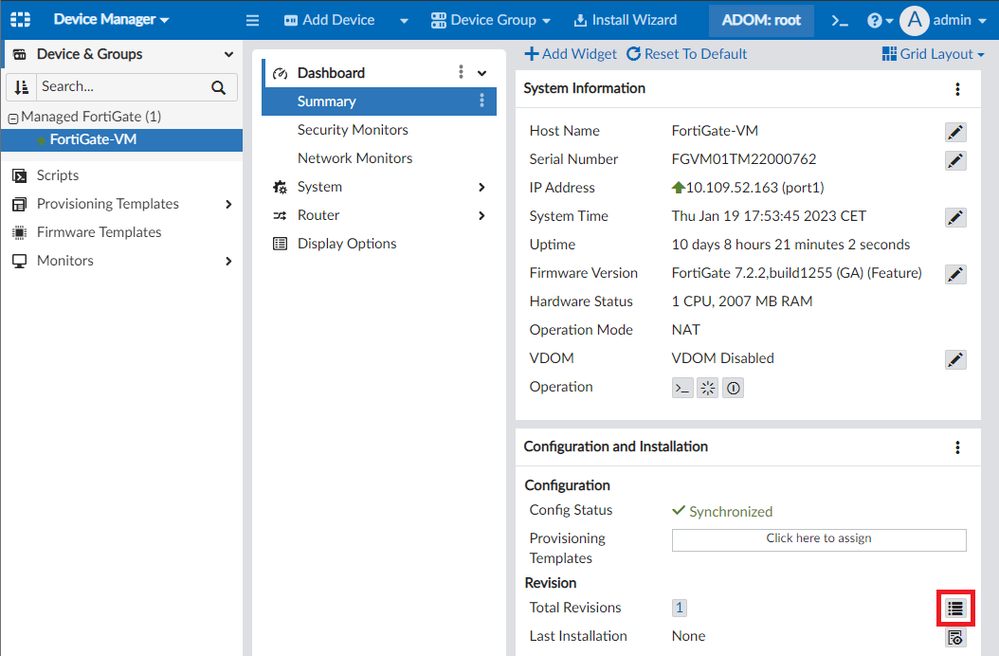999x656 pixels.
Task: Open Last Installation preview icon
Action: (955, 637)
